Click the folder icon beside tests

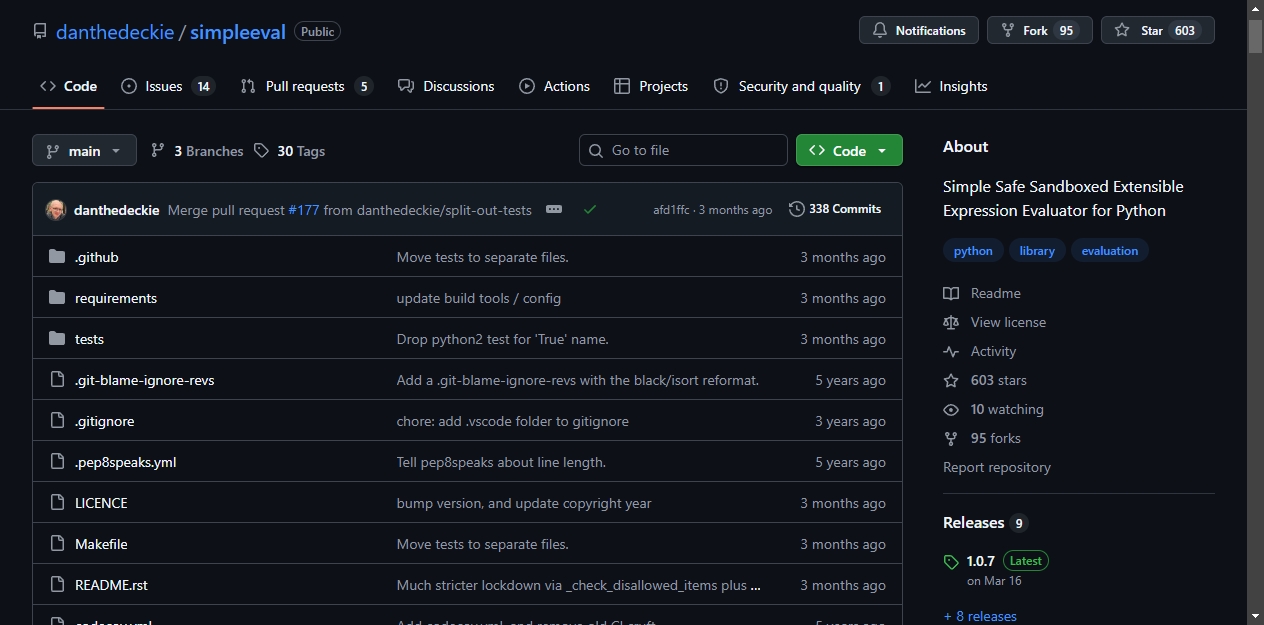click(57, 339)
